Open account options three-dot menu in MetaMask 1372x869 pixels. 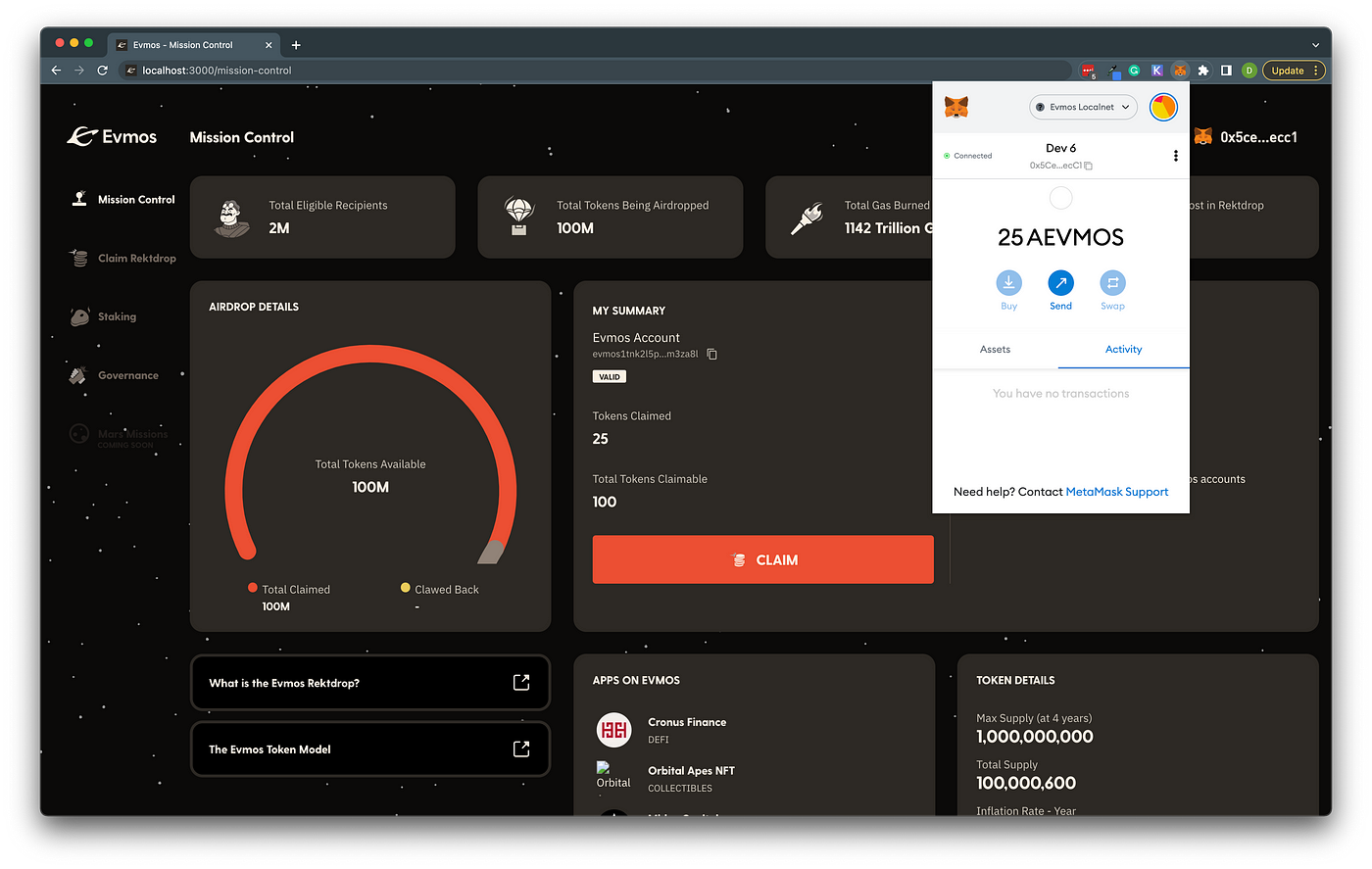1175,156
